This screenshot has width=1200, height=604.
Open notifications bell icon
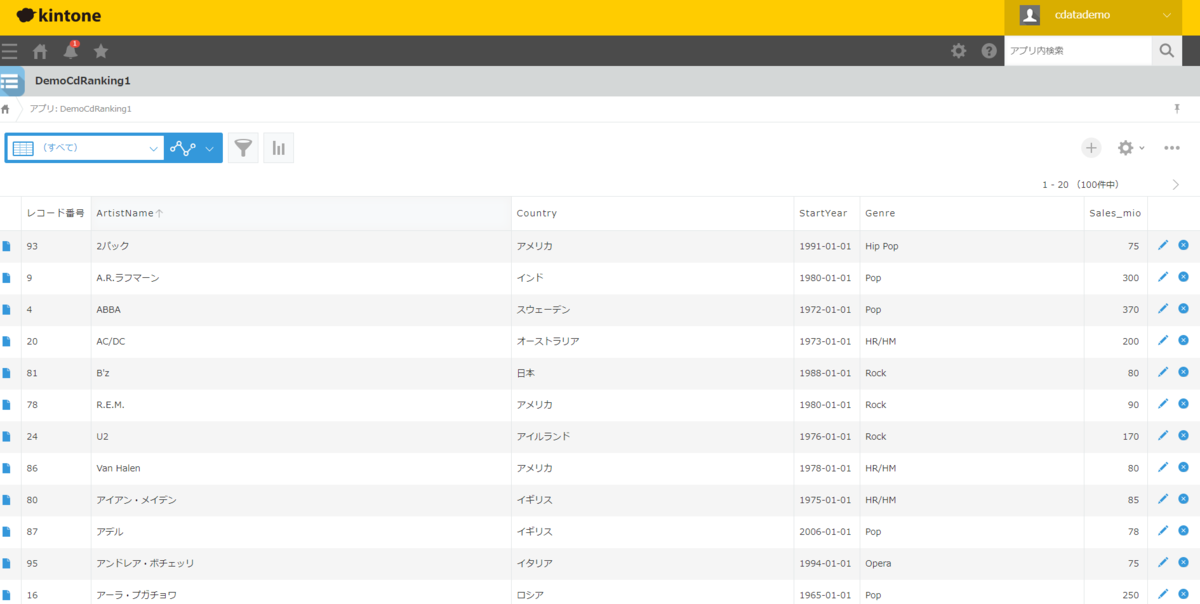[71, 51]
